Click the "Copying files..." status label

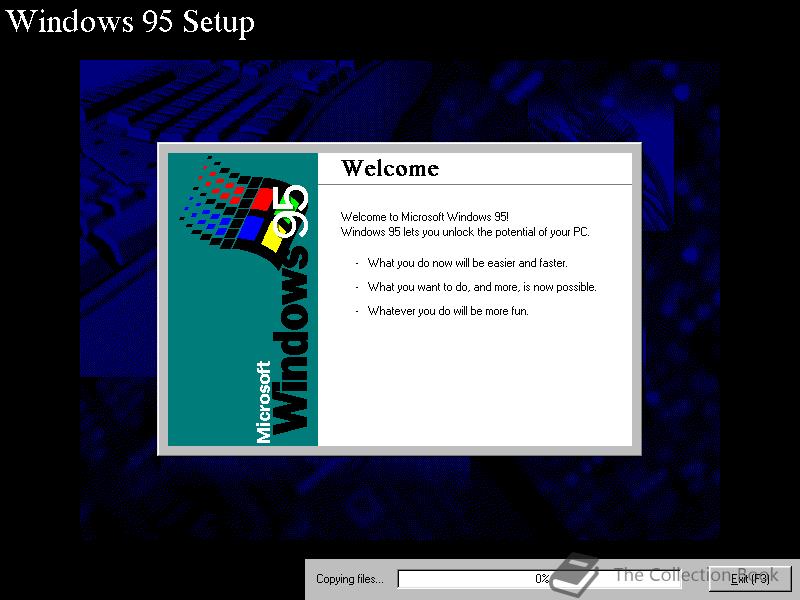[x=349, y=579]
